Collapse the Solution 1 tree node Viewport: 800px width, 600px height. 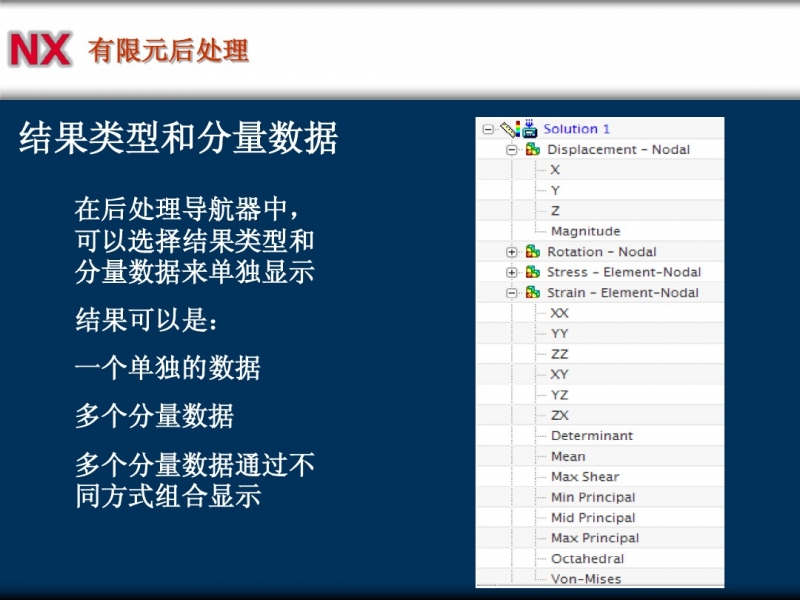tap(488, 129)
